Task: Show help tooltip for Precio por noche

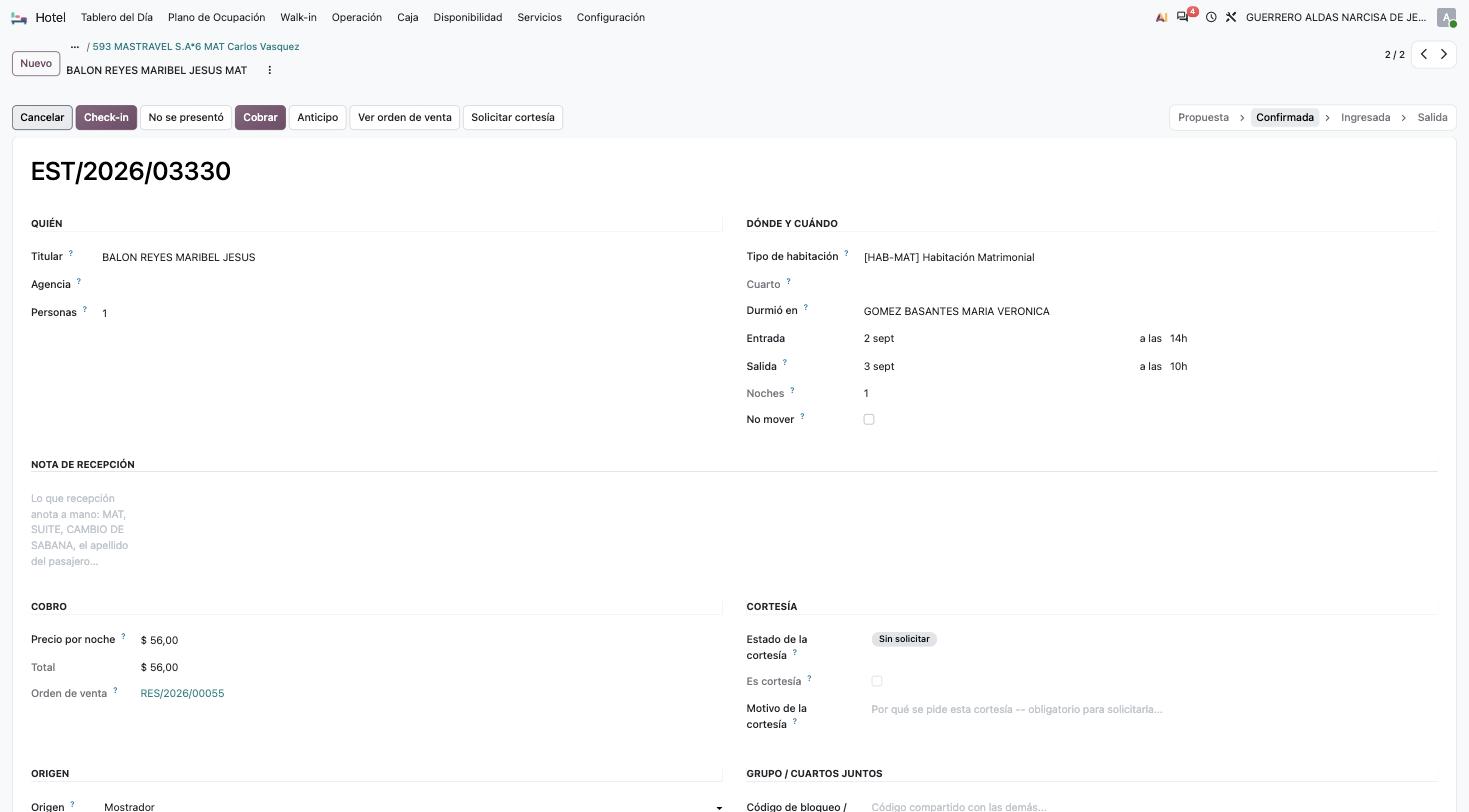Action: pos(124,637)
